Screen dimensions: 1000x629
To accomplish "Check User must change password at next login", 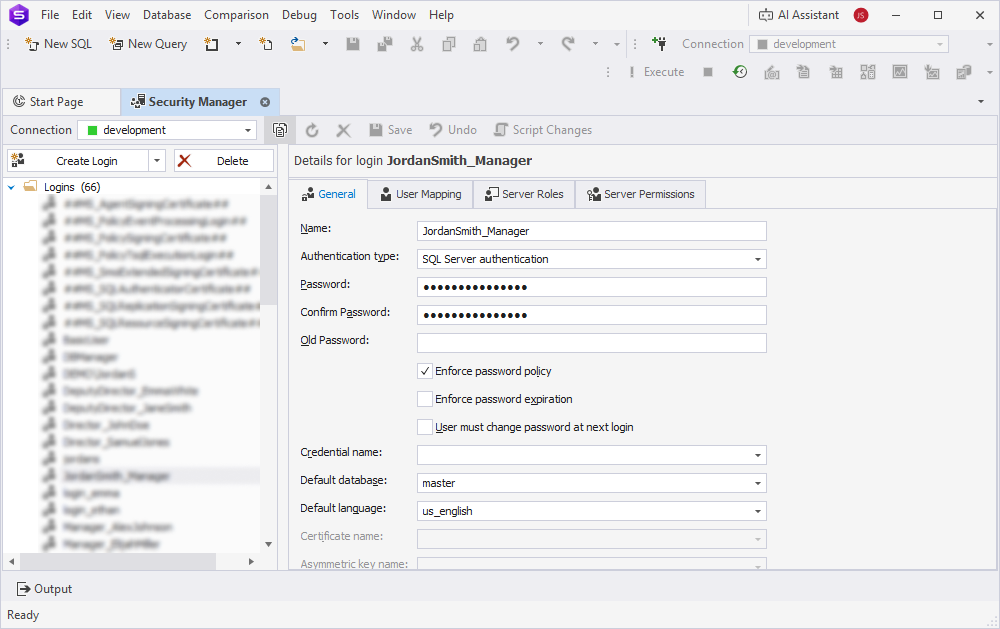I will click(x=424, y=426).
